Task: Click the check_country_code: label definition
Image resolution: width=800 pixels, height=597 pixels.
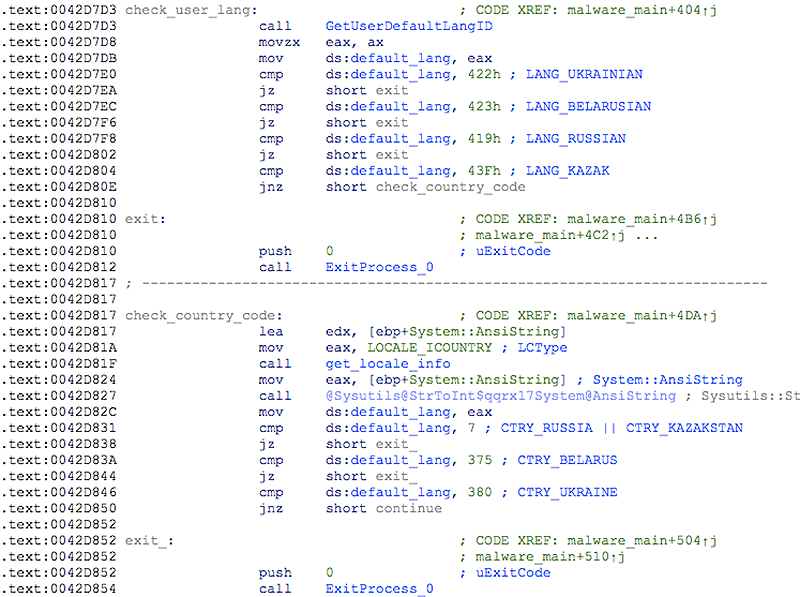Action: [204, 316]
